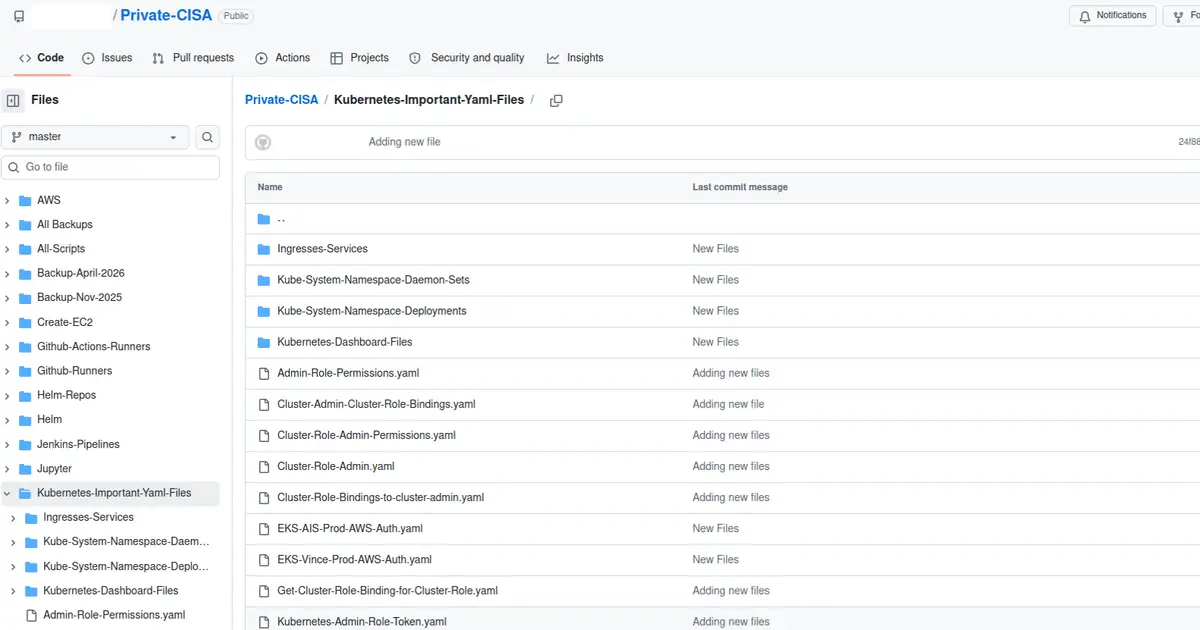Open the master branch dropdown
Image resolution: width=1200 pixels, height=630 pixels.
(96, 137)
